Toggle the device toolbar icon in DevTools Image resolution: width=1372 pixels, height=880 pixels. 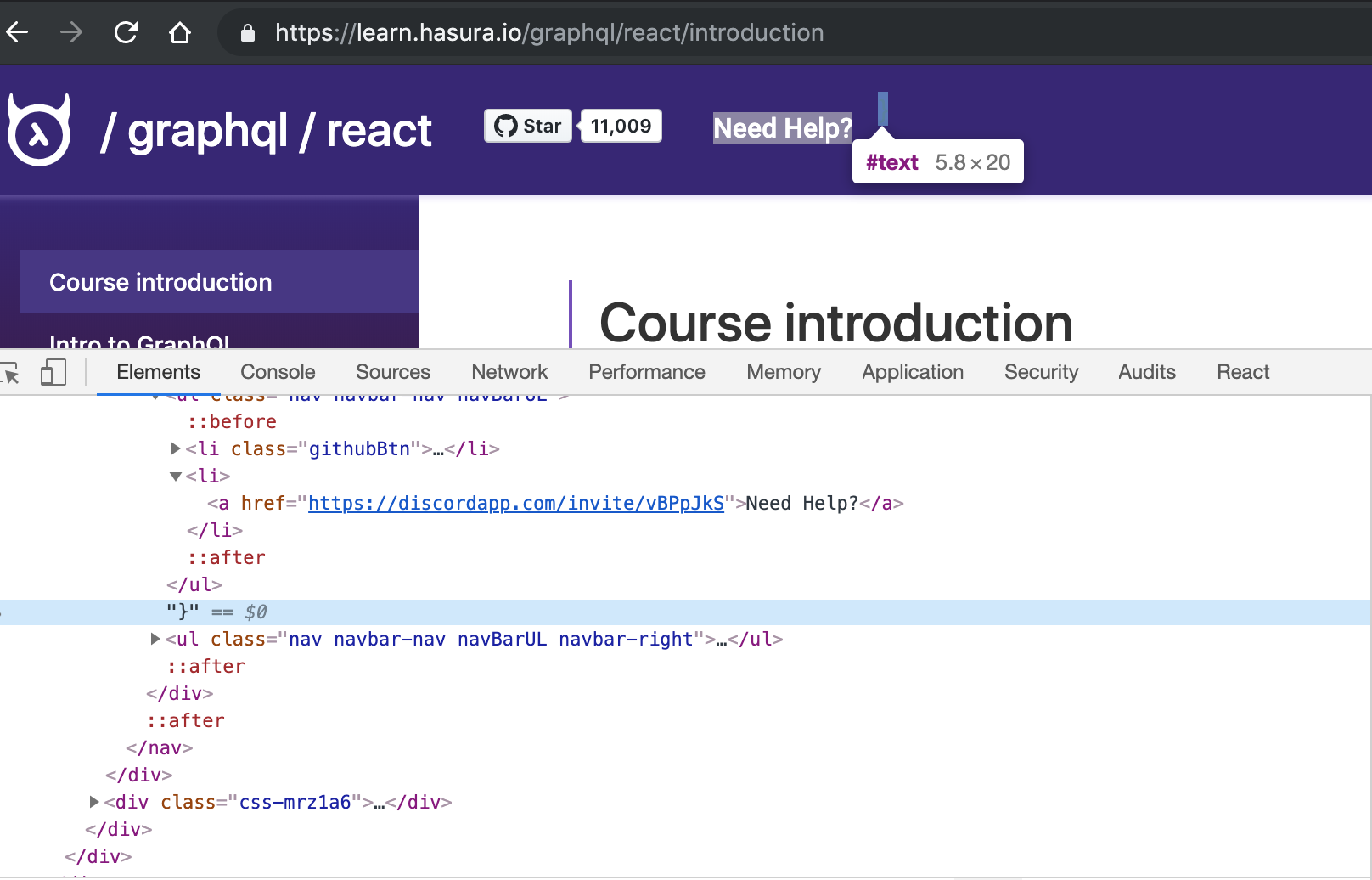[53, 372]
